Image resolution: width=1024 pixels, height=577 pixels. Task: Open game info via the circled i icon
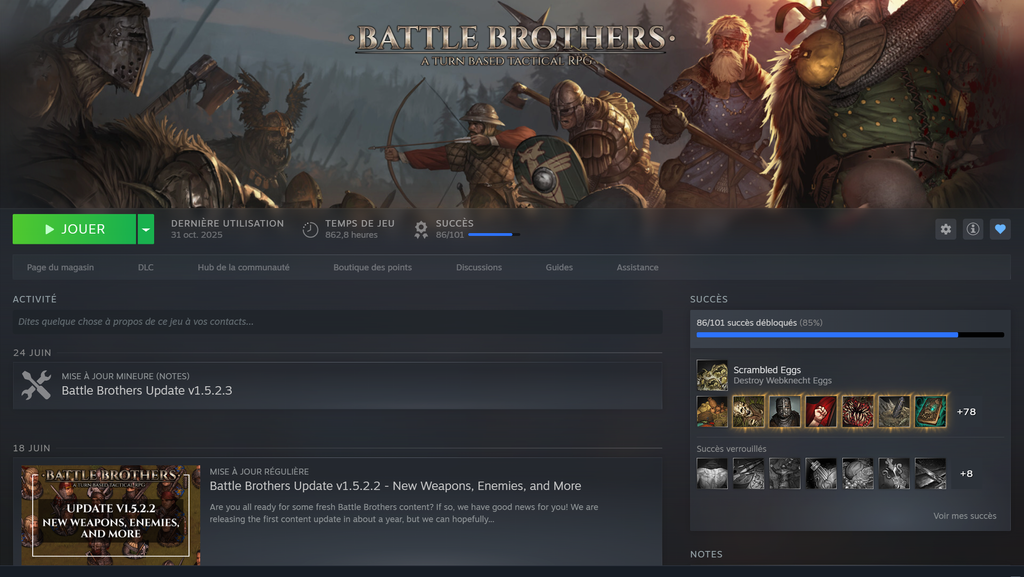pyautogui.click(x=973, y=229)
